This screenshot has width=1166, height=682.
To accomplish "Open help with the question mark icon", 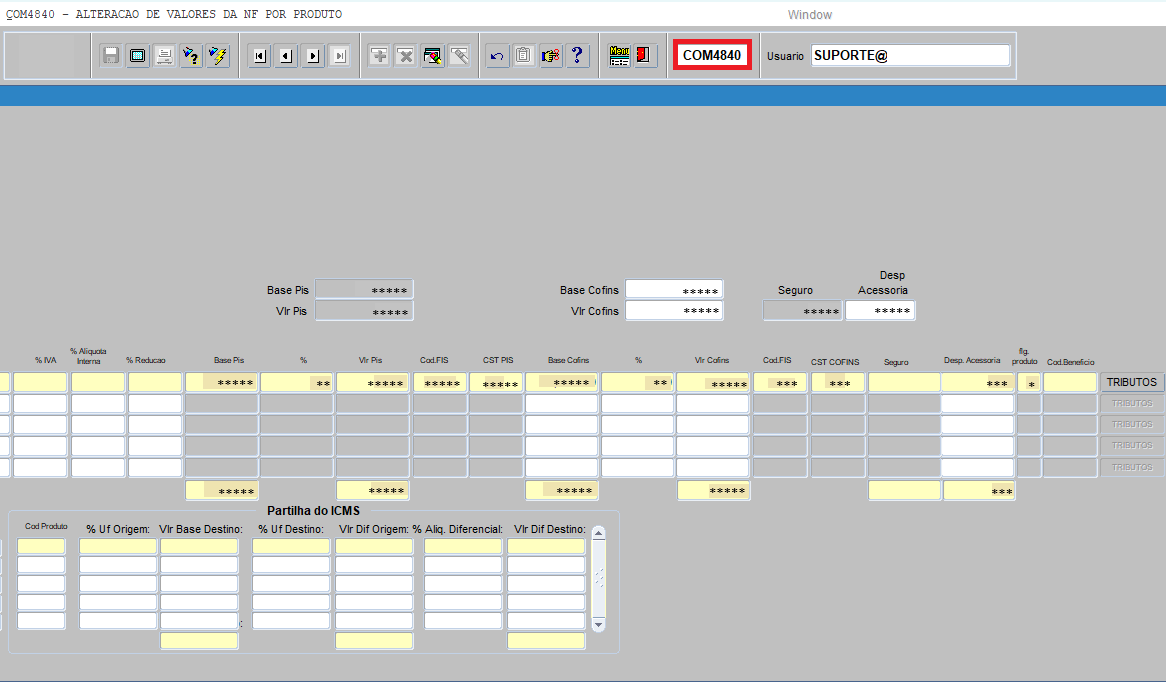I will tap(577, 56).
